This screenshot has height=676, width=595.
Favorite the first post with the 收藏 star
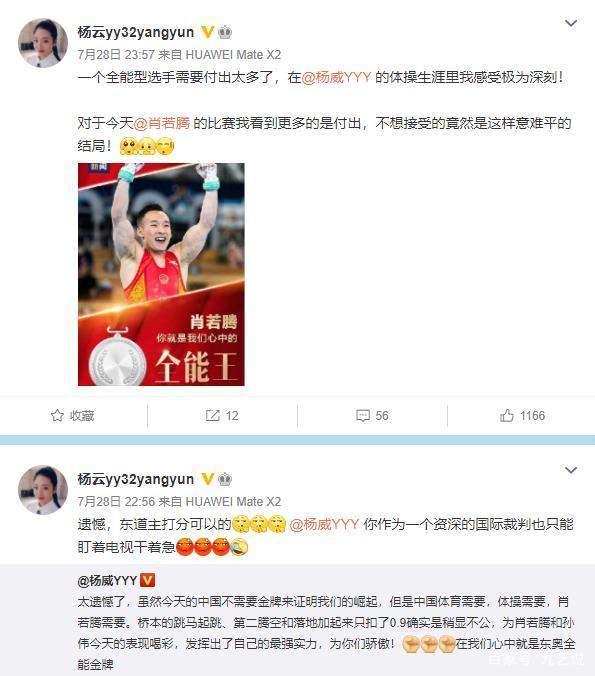72,416
